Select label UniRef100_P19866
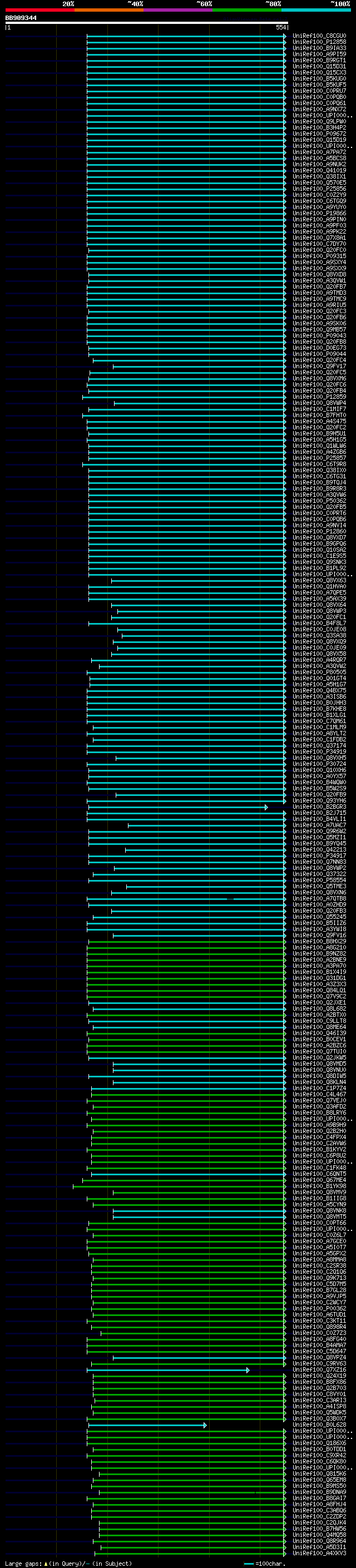 [x=319, y=213]
